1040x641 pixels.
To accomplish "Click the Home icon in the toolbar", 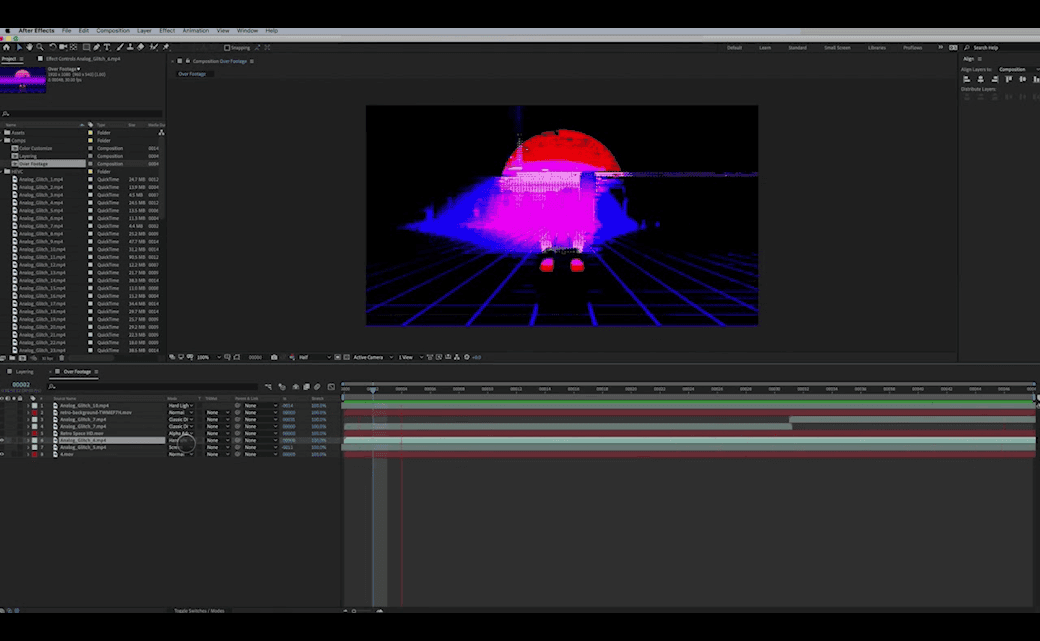I will point(7,47).
